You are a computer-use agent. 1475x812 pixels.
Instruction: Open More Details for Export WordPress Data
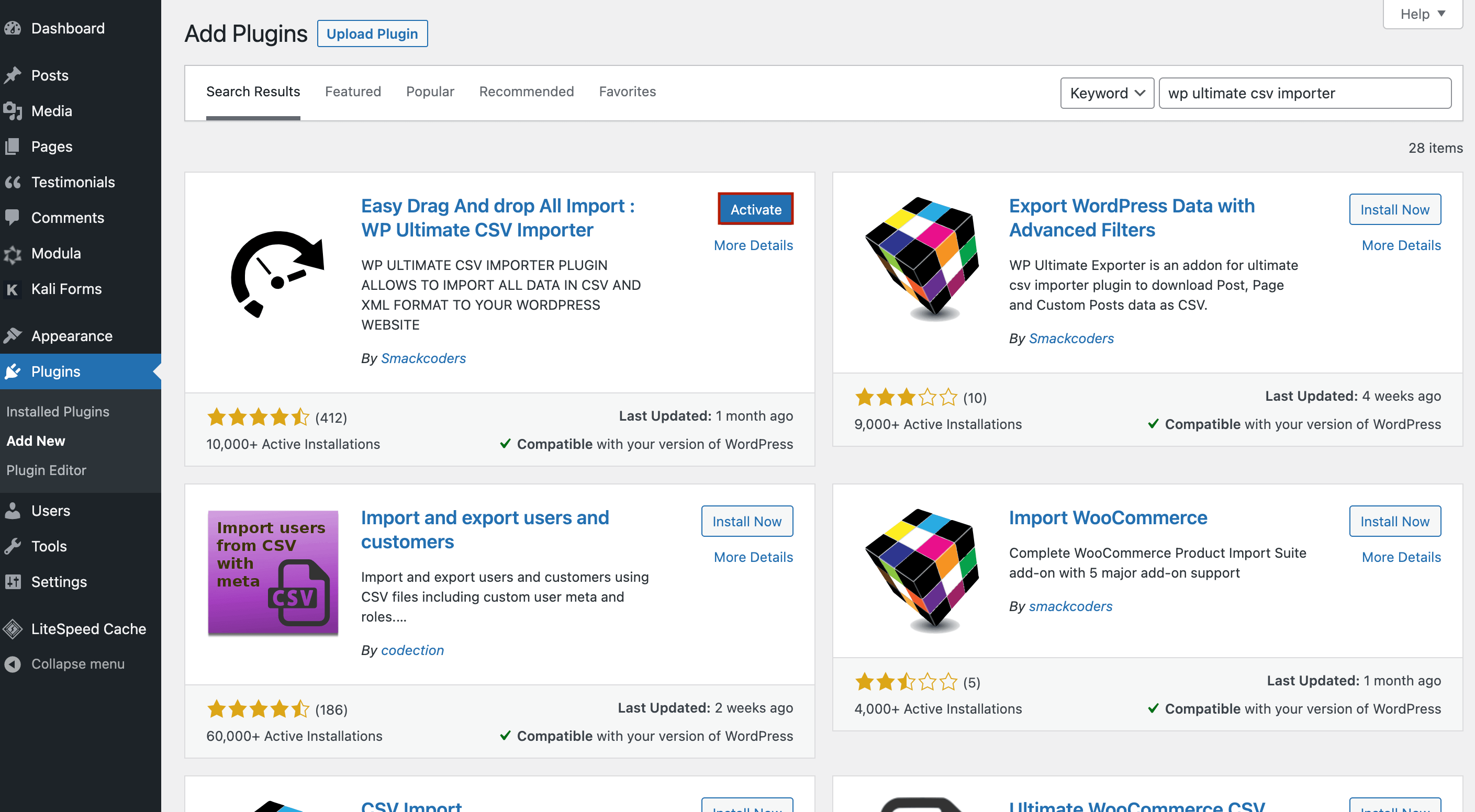click(1401, 245)
